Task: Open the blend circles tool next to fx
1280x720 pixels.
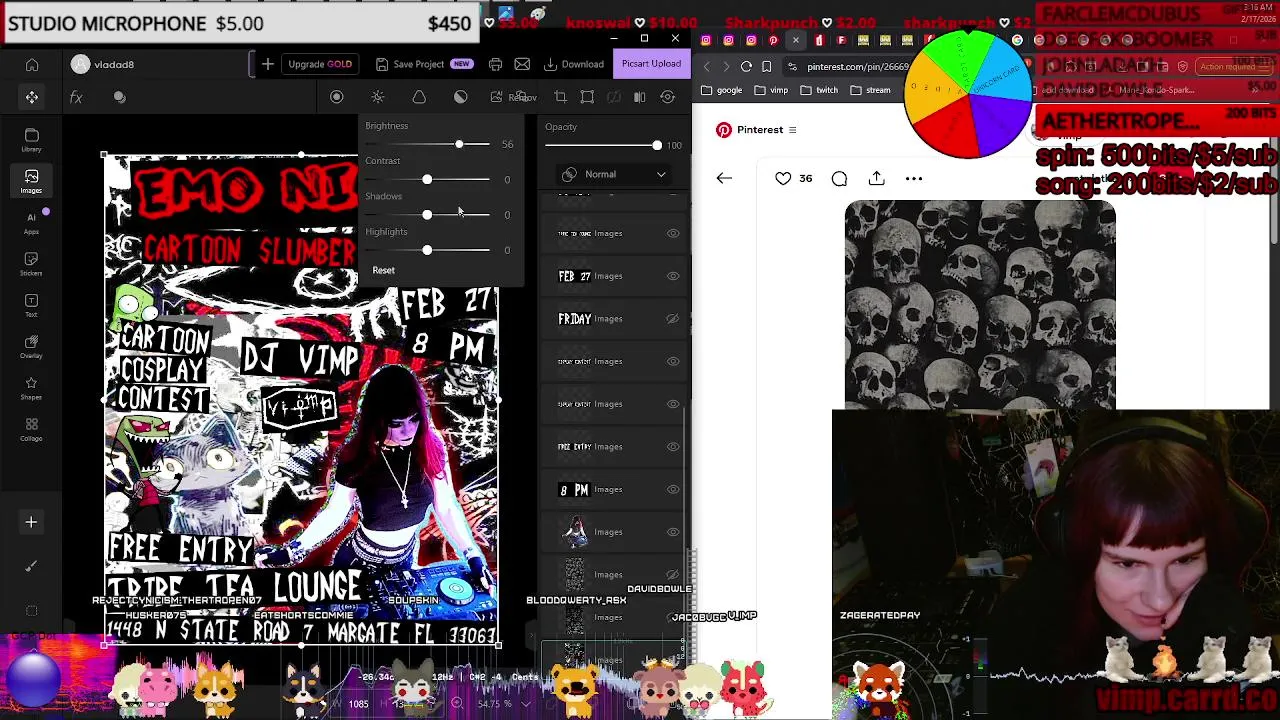Action: click(119, 97)
